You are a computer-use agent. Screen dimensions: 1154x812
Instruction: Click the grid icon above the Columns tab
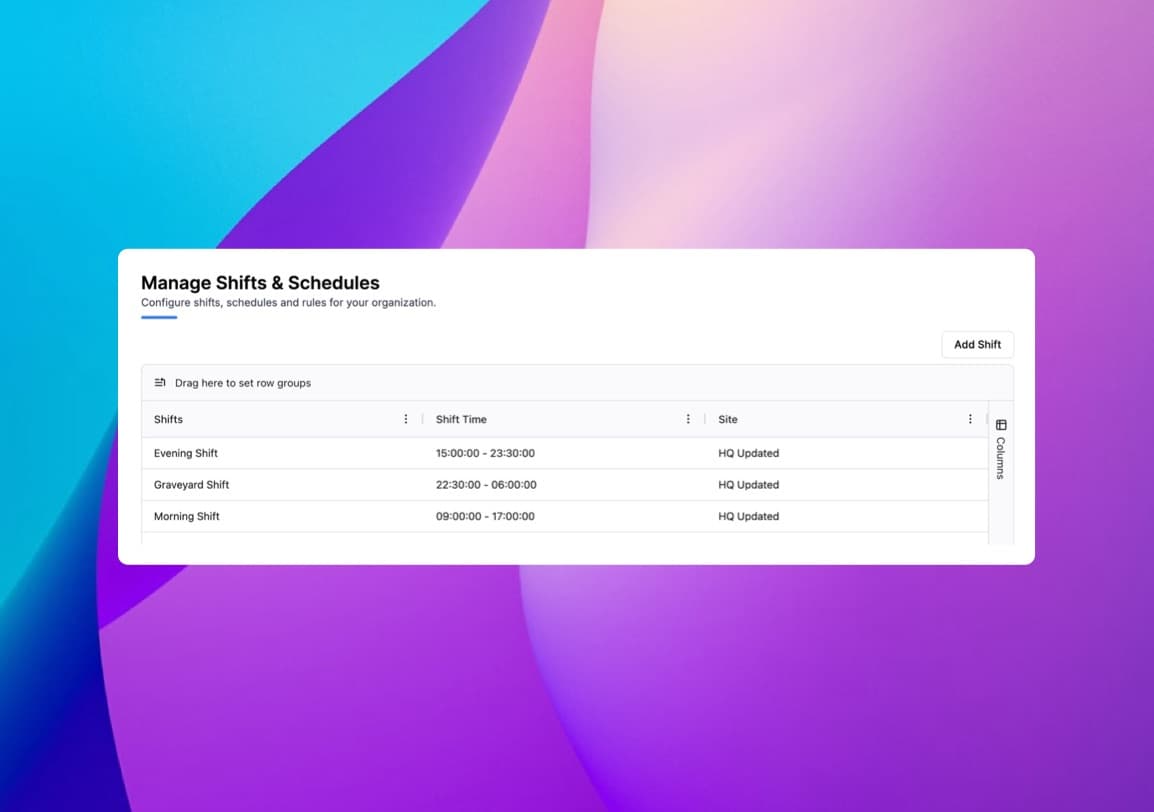pyautogui.click(x=999, y=425)
